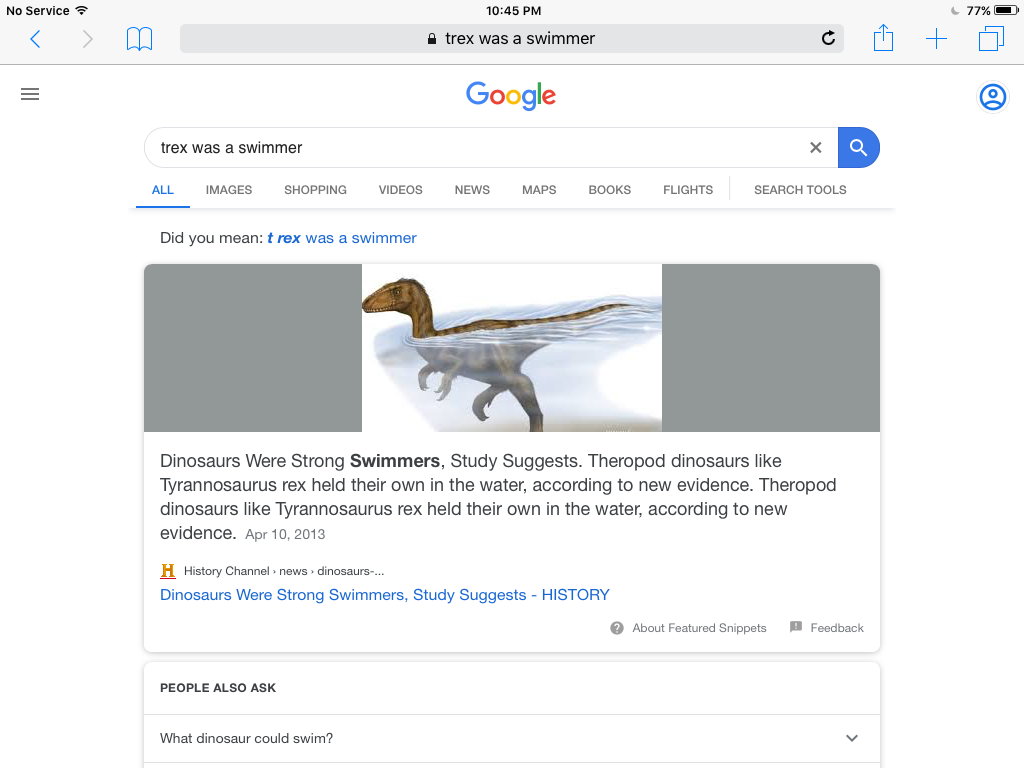Open the Search Tools options
Viewport: 1024px width, 768px height.
[x=800, y=190]
